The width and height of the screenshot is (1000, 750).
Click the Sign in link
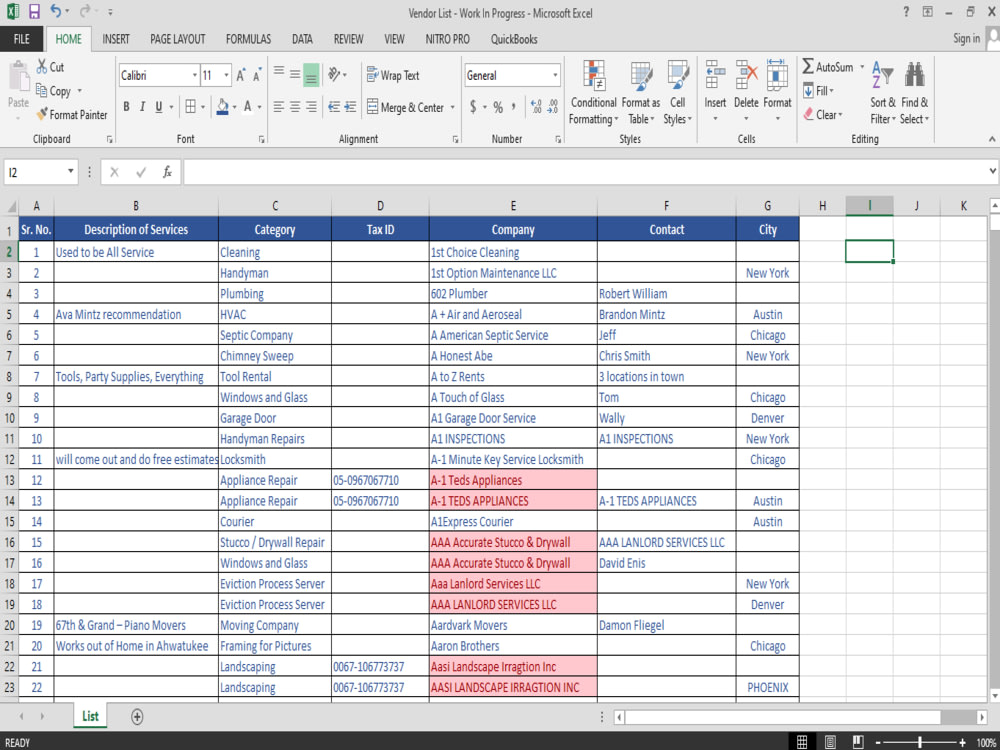966,38
